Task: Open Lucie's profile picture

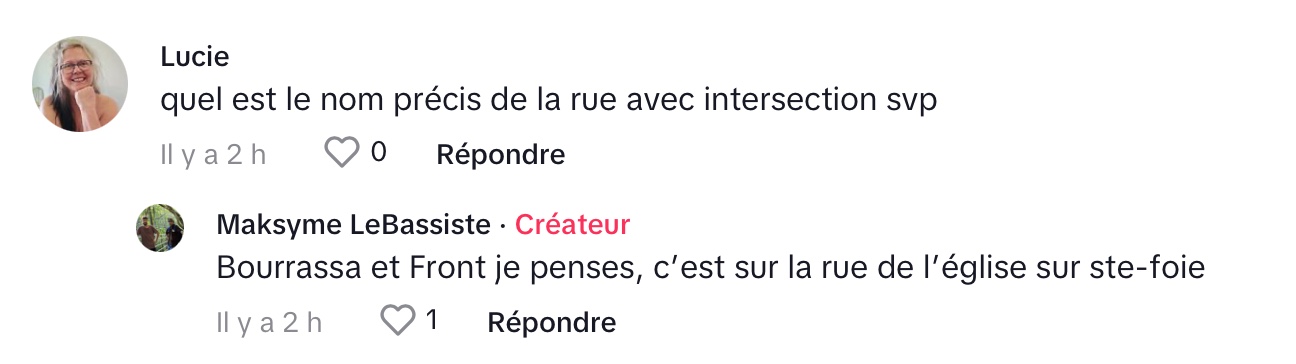Action: (80, 84)
